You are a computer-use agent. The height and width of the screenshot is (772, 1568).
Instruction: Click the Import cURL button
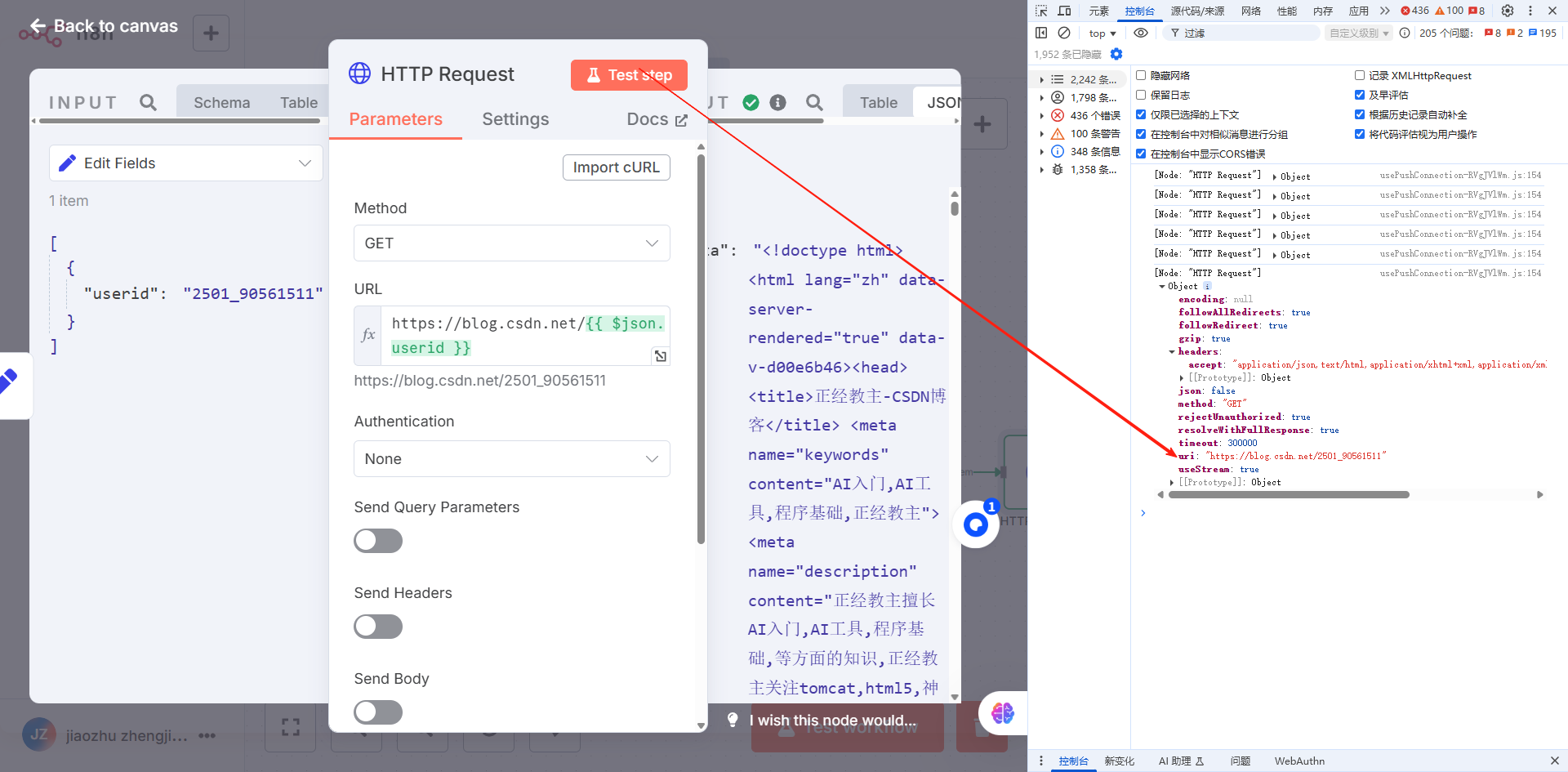point(617,167)
